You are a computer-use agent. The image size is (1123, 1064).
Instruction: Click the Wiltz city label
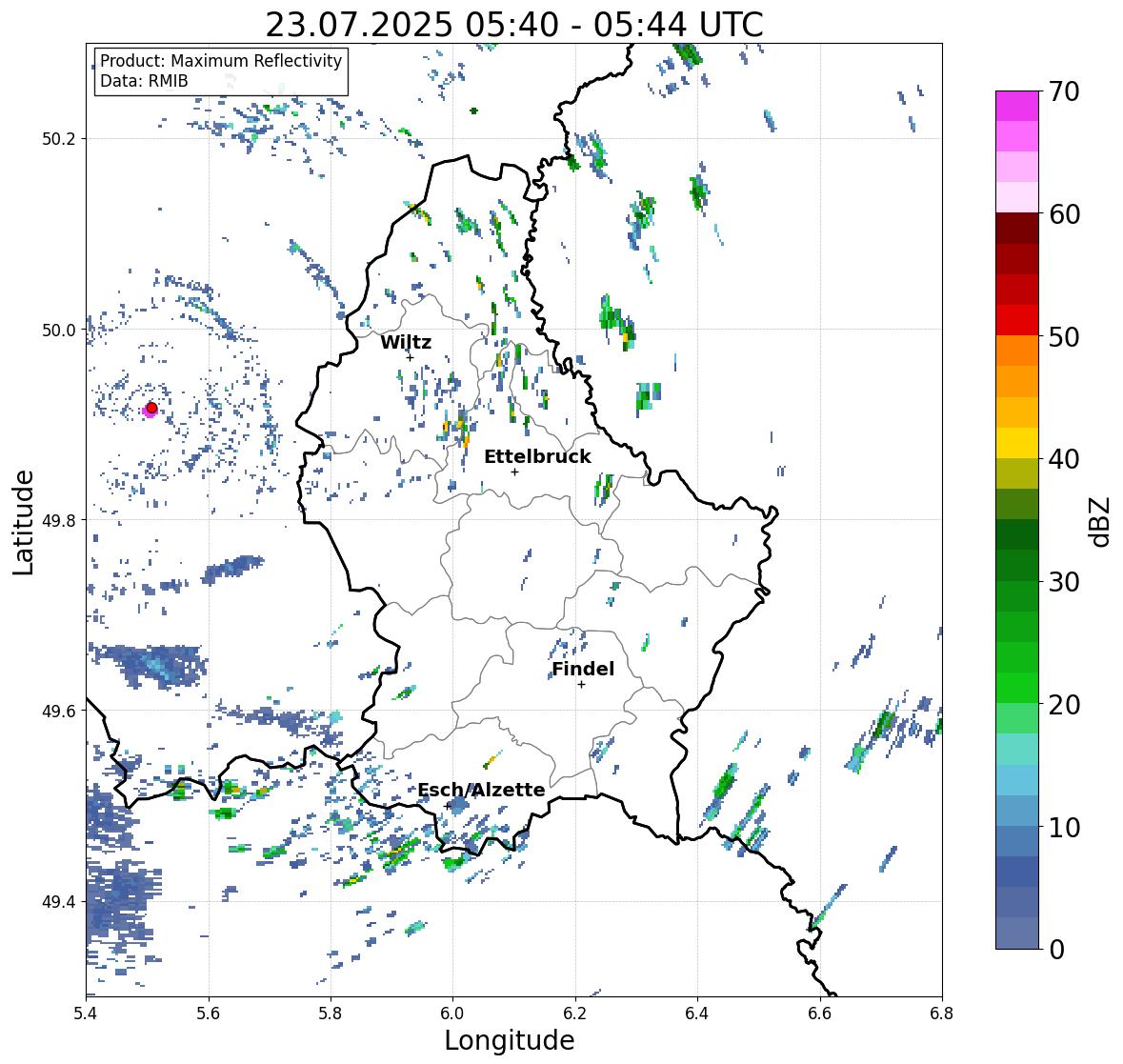coord(406,342)
